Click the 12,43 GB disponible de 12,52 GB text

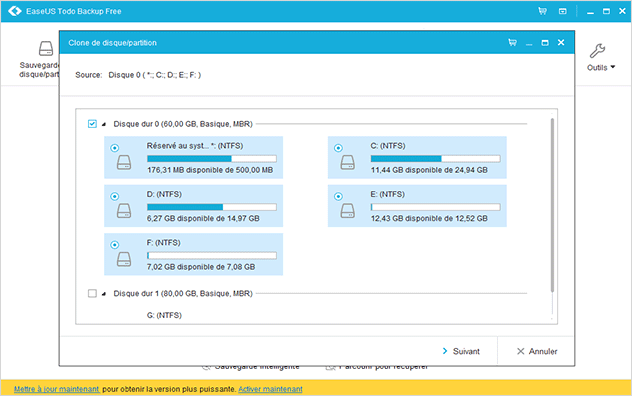(429, 219)
